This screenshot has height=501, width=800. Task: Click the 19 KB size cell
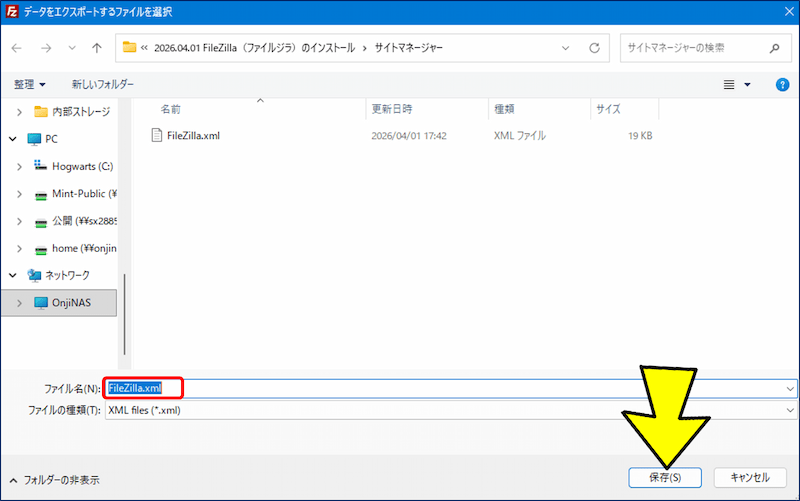640,136
